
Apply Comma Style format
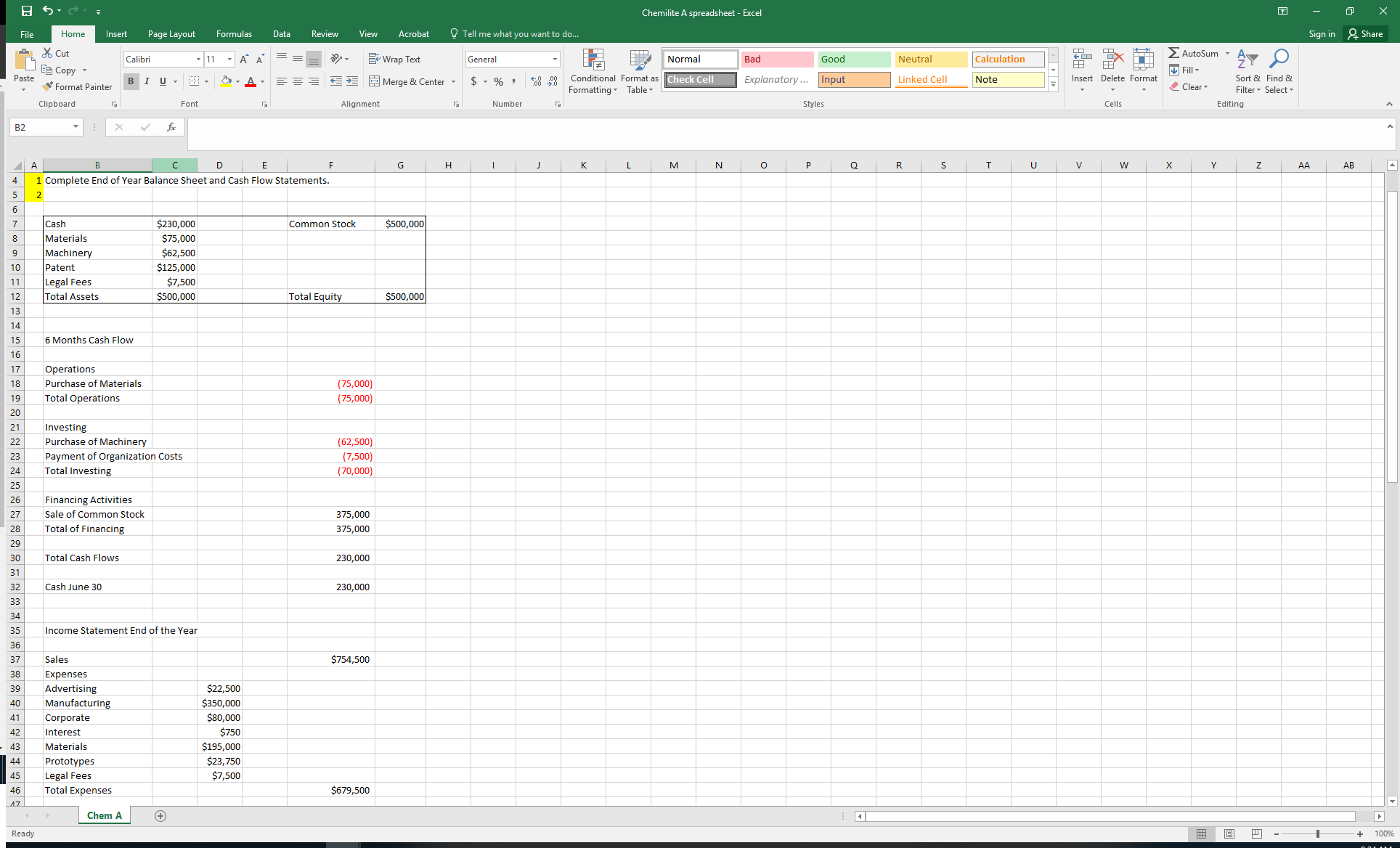[514, 81]
